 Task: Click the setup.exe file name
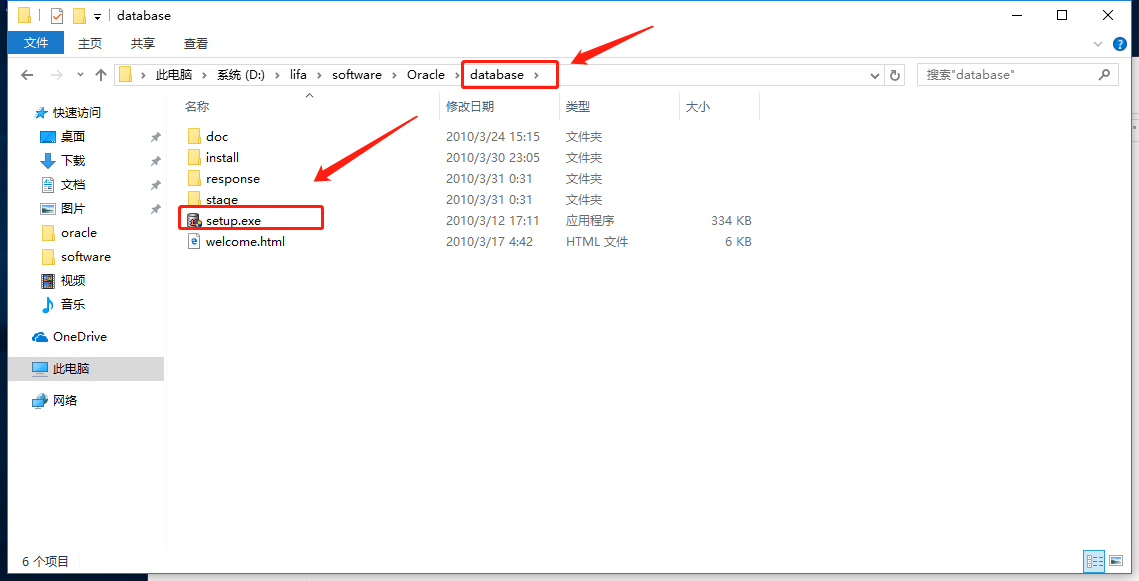pyautogui.click(x=233, y=221)
